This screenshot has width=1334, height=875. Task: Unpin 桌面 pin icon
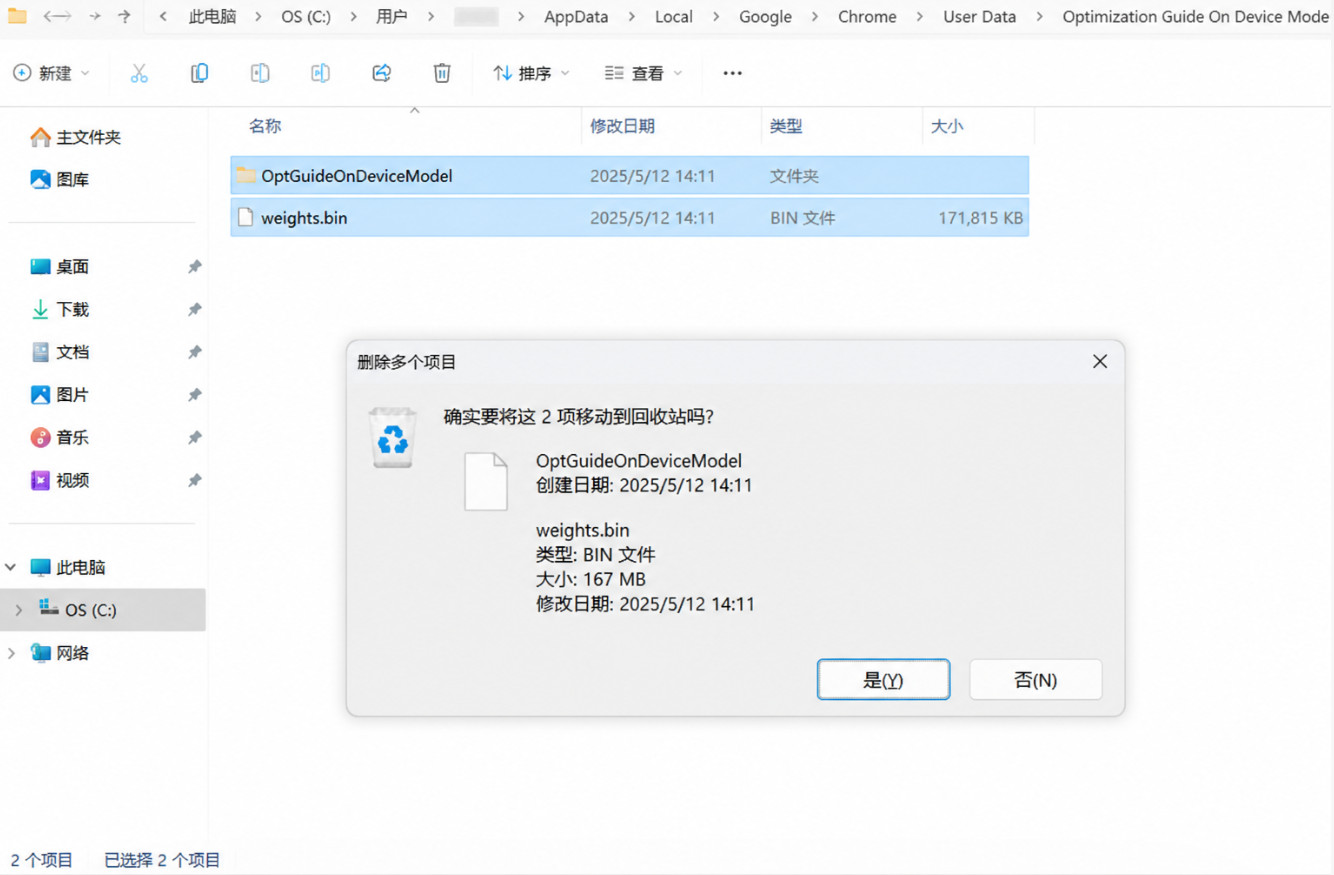click(194, 267)
